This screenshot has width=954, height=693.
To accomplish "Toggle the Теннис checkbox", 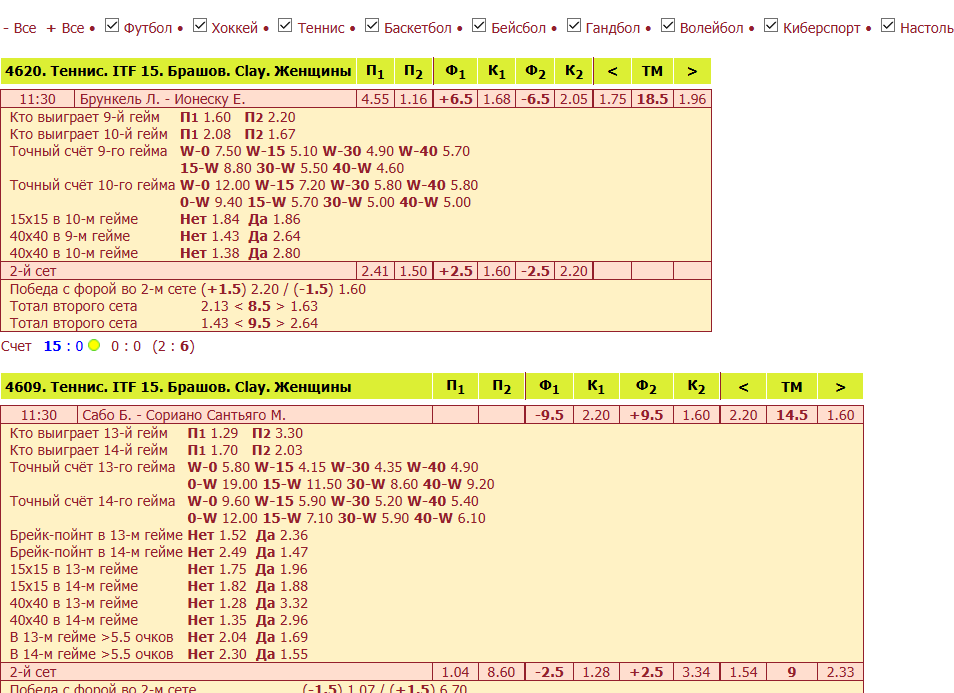I will click(285, 26).
